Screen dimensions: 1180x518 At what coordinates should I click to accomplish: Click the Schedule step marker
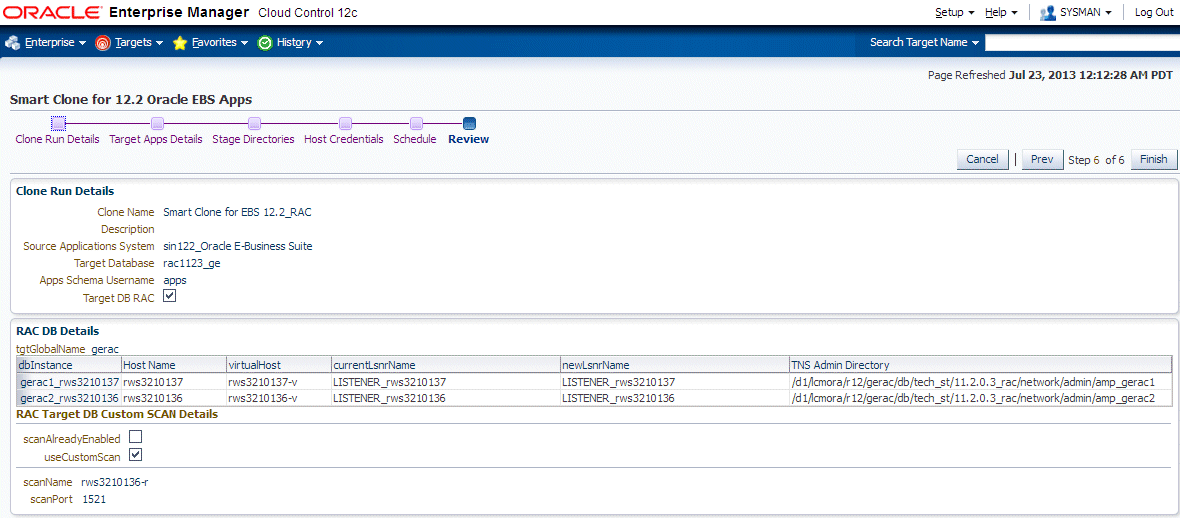pos(416,123)
